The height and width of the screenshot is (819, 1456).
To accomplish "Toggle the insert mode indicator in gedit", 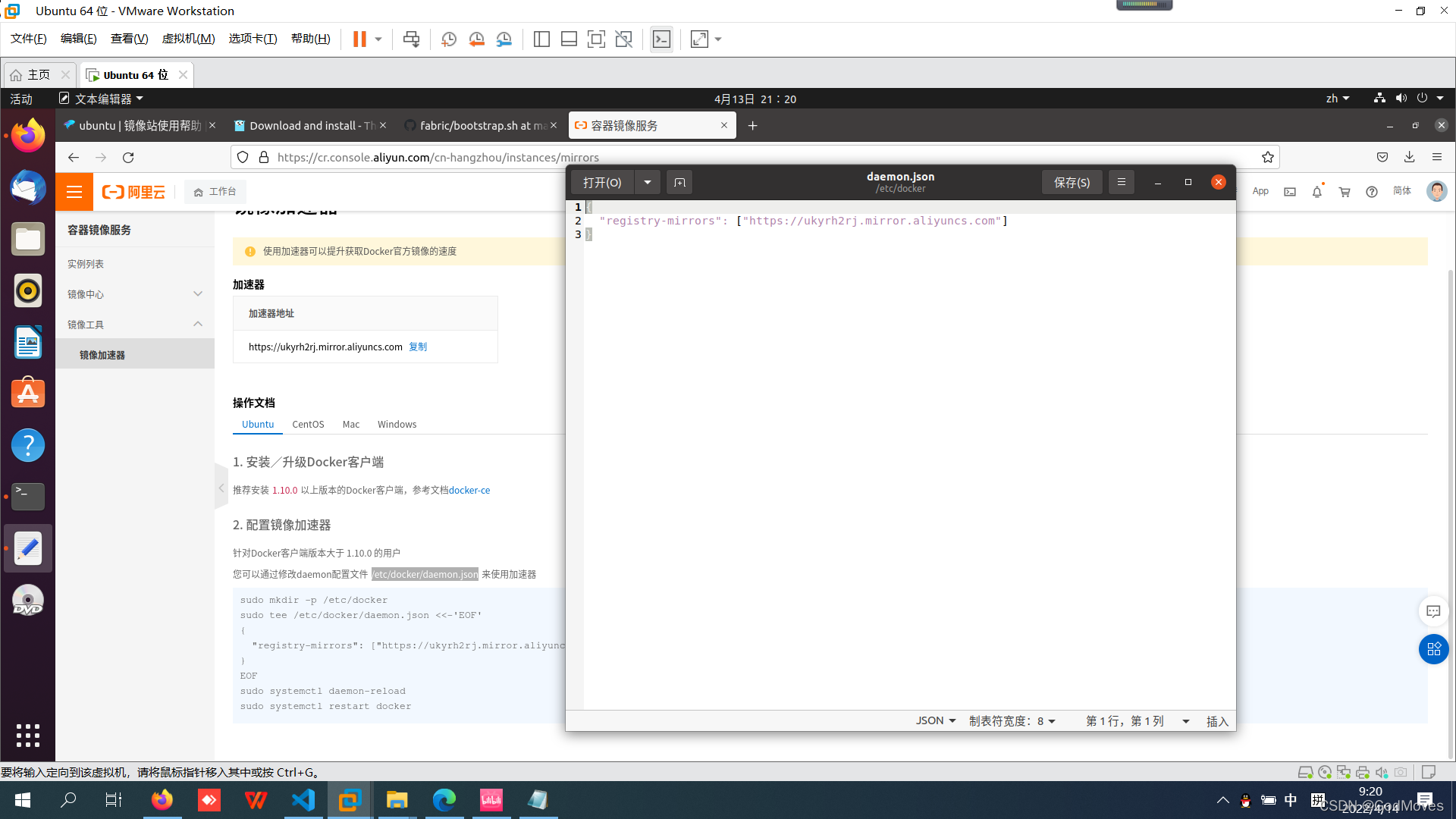I will [1216, 721].
